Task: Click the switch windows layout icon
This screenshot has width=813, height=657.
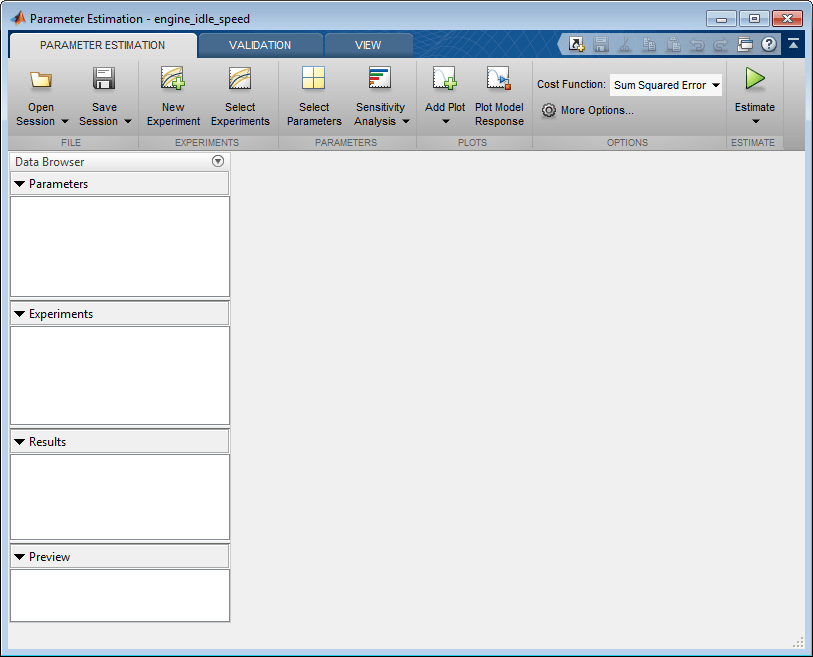Action: 745,45
